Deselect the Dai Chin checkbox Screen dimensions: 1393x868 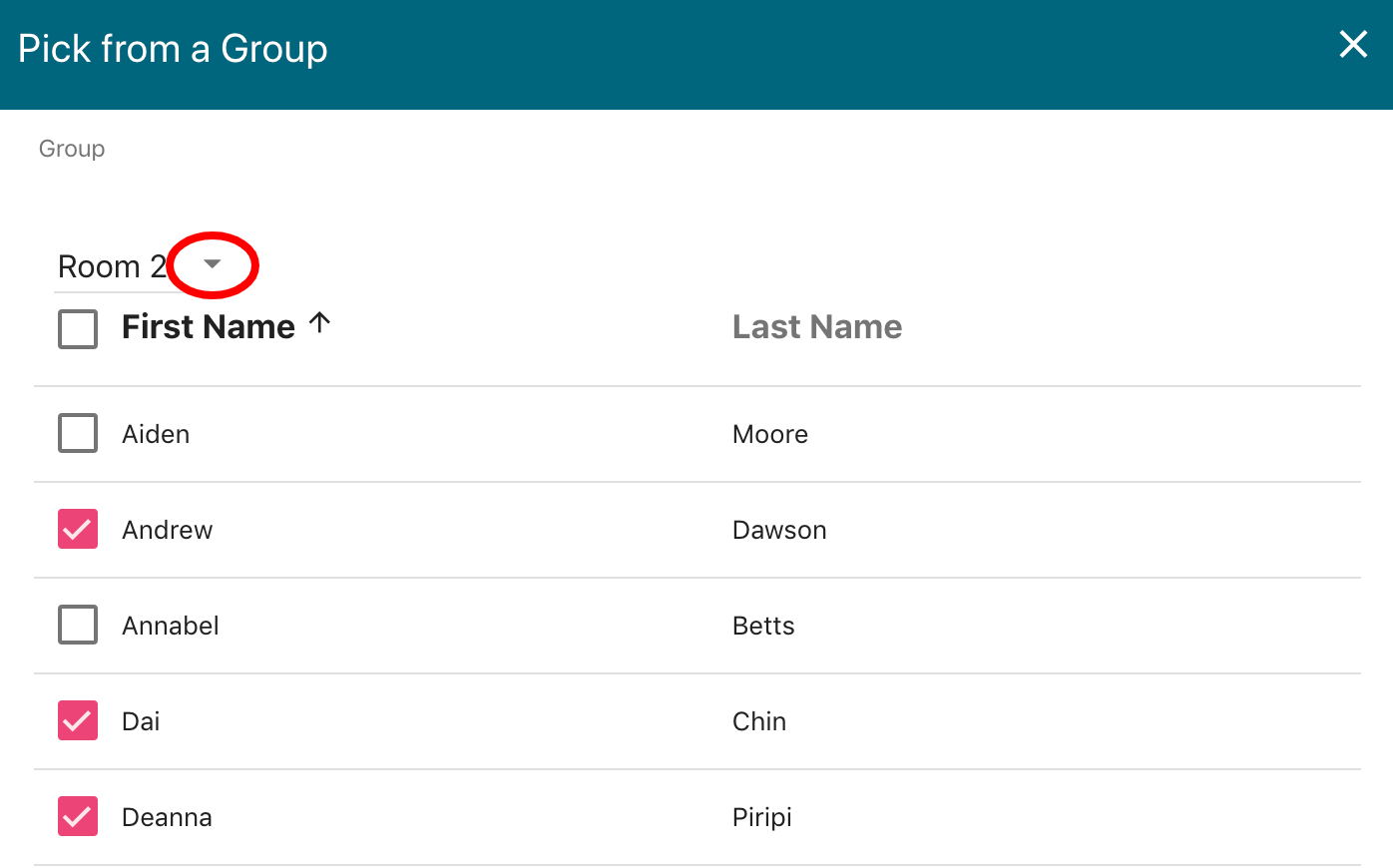coord(78,720)
